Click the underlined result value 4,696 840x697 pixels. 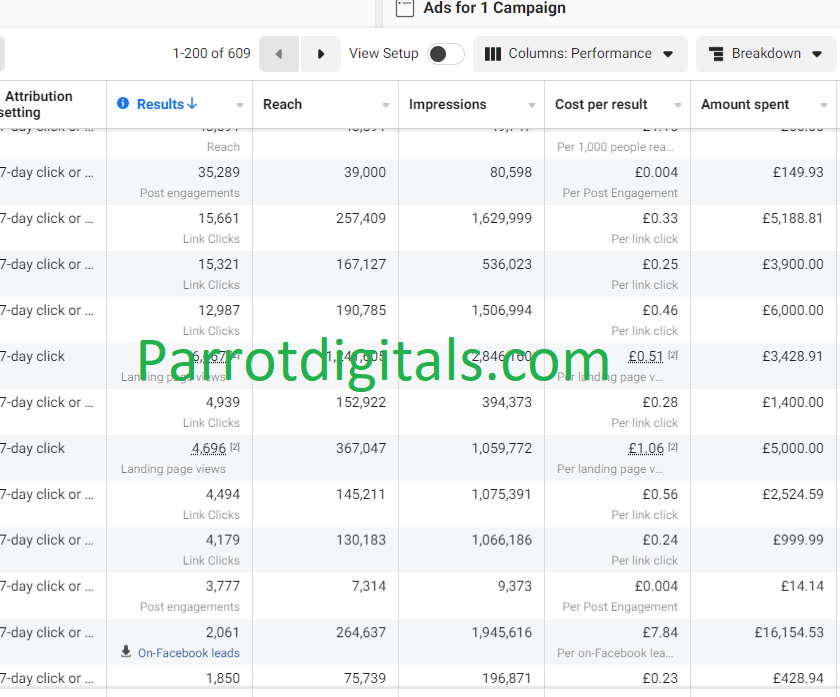209,448
